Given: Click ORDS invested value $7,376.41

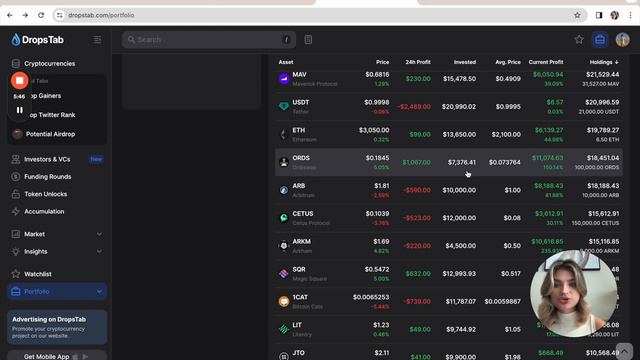Looking at the screenshot, I should pyautogui.click(x=462, y=162).
